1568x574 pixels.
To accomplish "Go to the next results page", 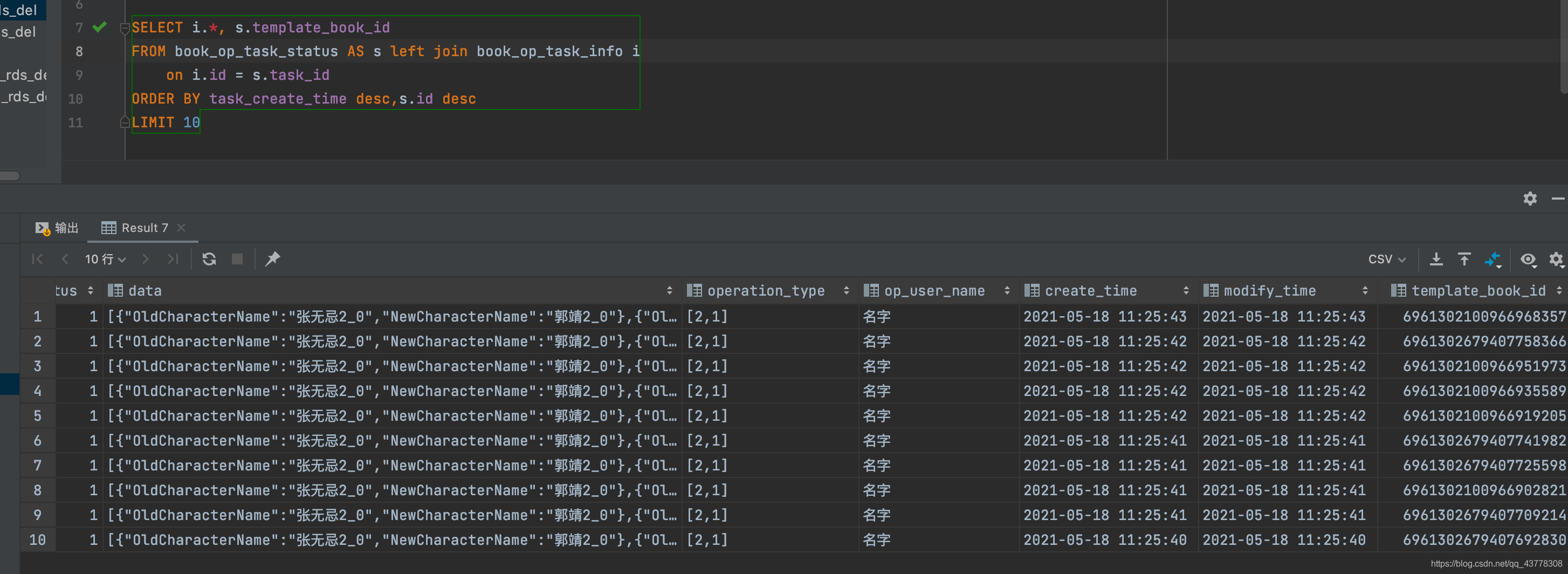I will [x=145, y=259].
